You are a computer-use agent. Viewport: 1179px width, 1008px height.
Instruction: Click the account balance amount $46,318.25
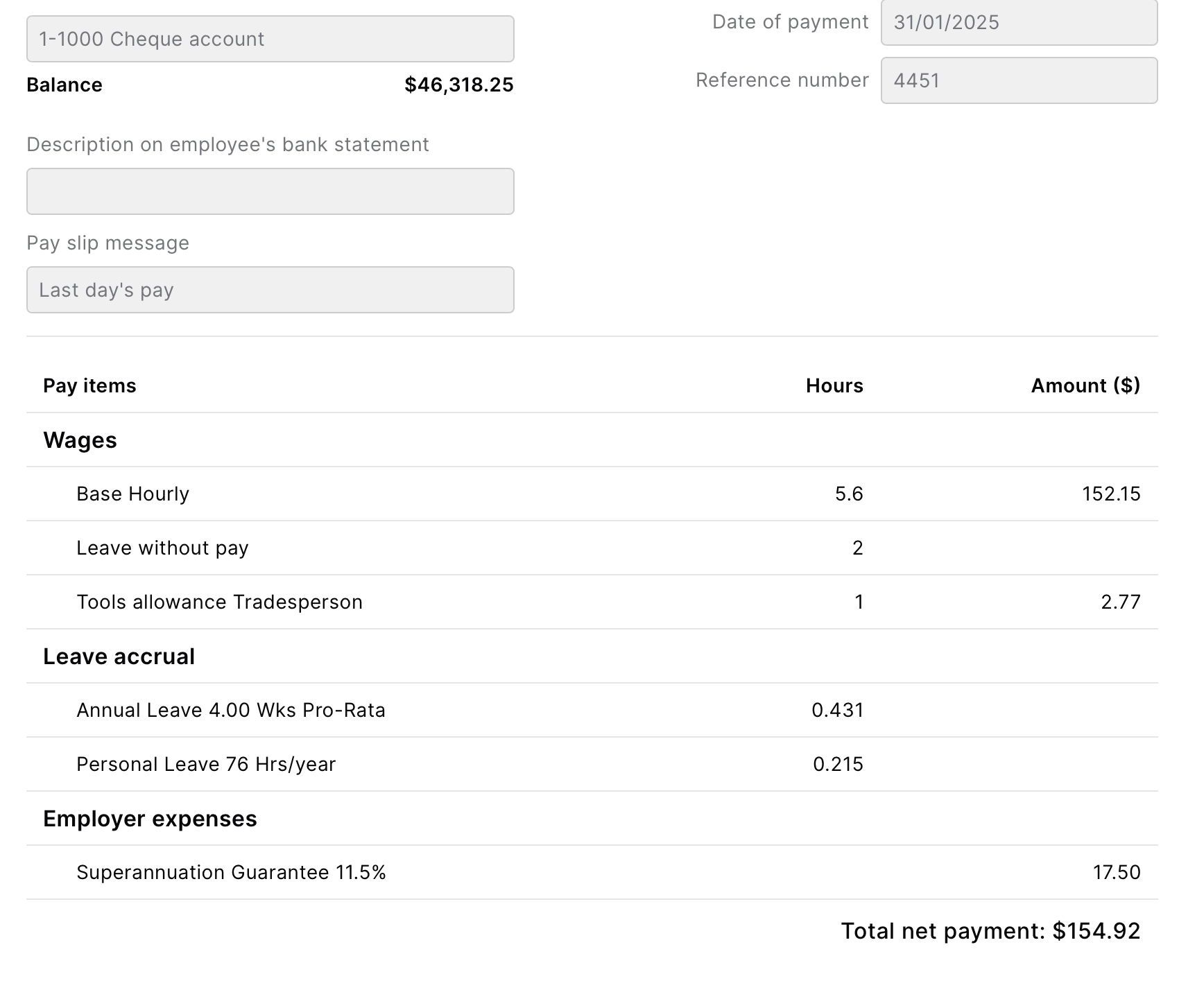[458, 85]
